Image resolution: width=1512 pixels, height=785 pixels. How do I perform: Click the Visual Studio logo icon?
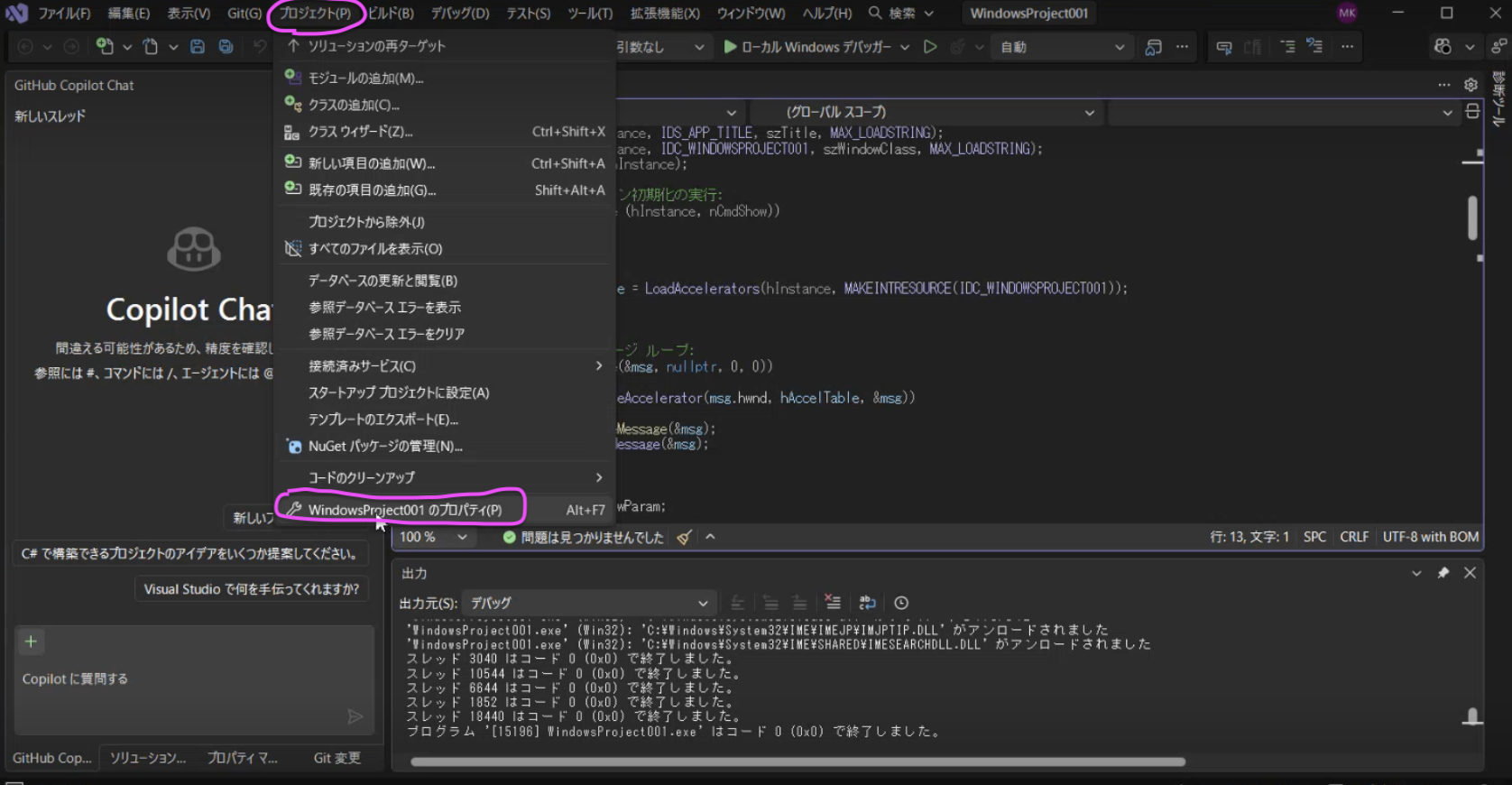pyautogui.click(x=16, y=13)
